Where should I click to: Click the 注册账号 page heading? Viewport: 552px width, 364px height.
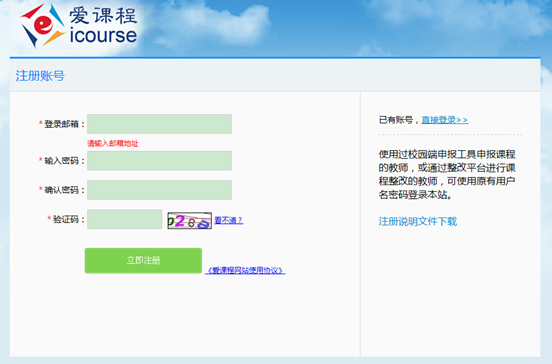pyautogui.click(x=40, y=76)
